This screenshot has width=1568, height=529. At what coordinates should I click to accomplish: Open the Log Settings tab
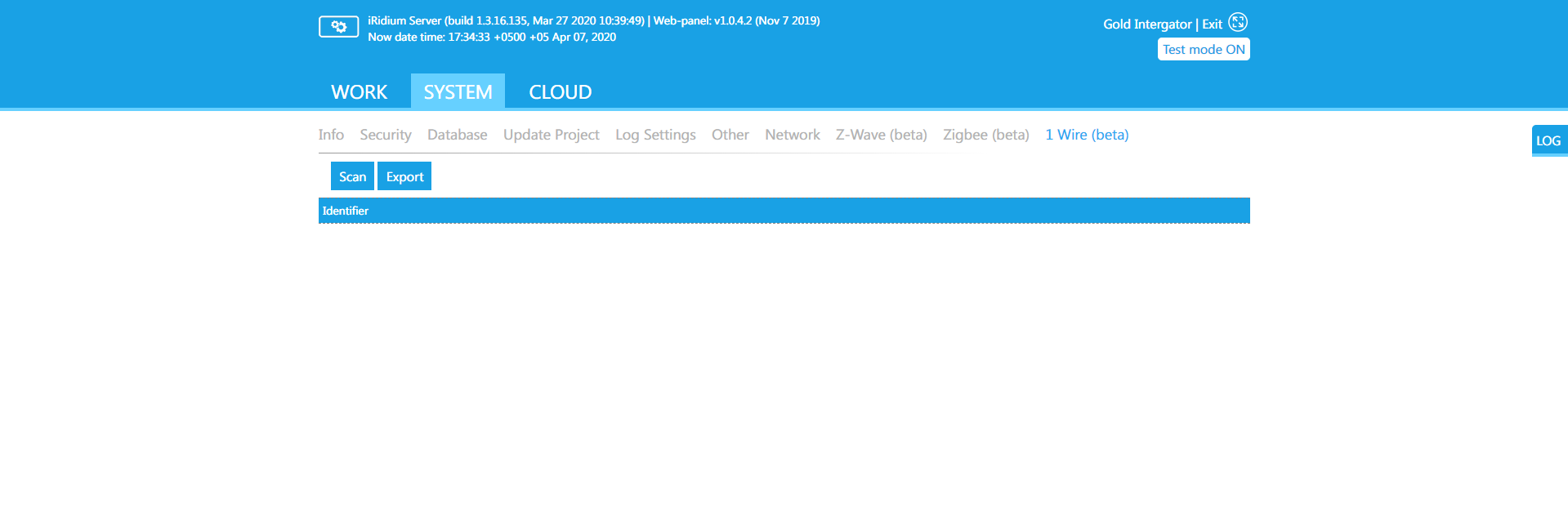655,135
